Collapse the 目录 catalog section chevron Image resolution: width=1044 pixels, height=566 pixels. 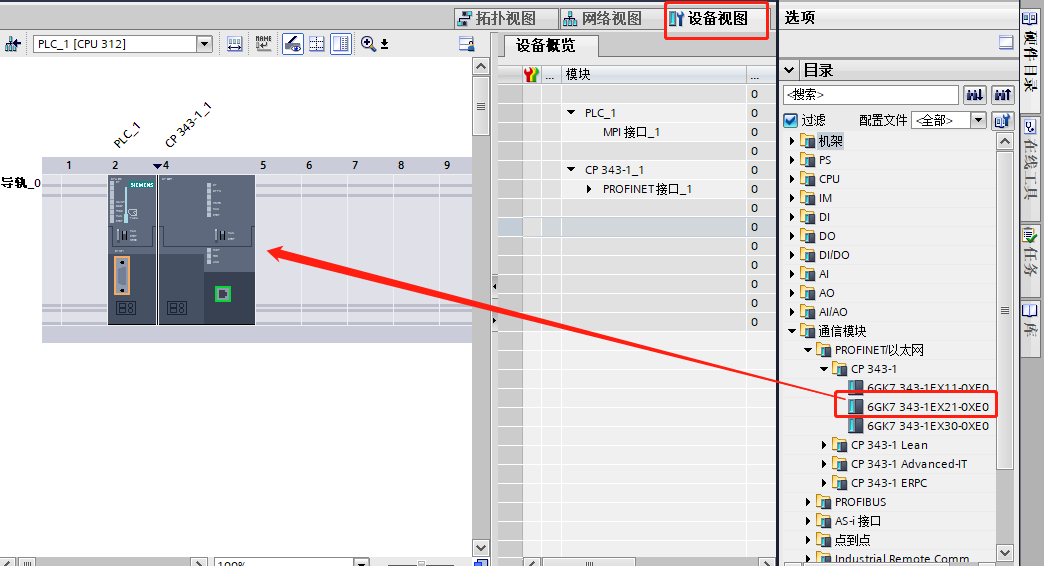tap(789, 70)
